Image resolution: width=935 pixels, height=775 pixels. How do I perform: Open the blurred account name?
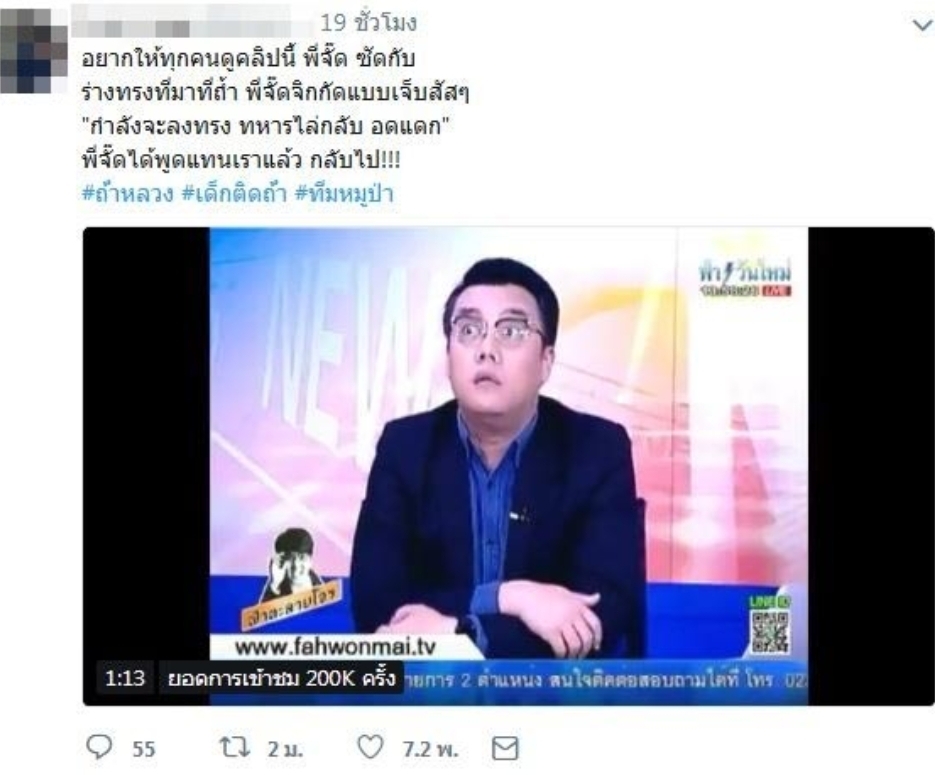click(192, 24)
